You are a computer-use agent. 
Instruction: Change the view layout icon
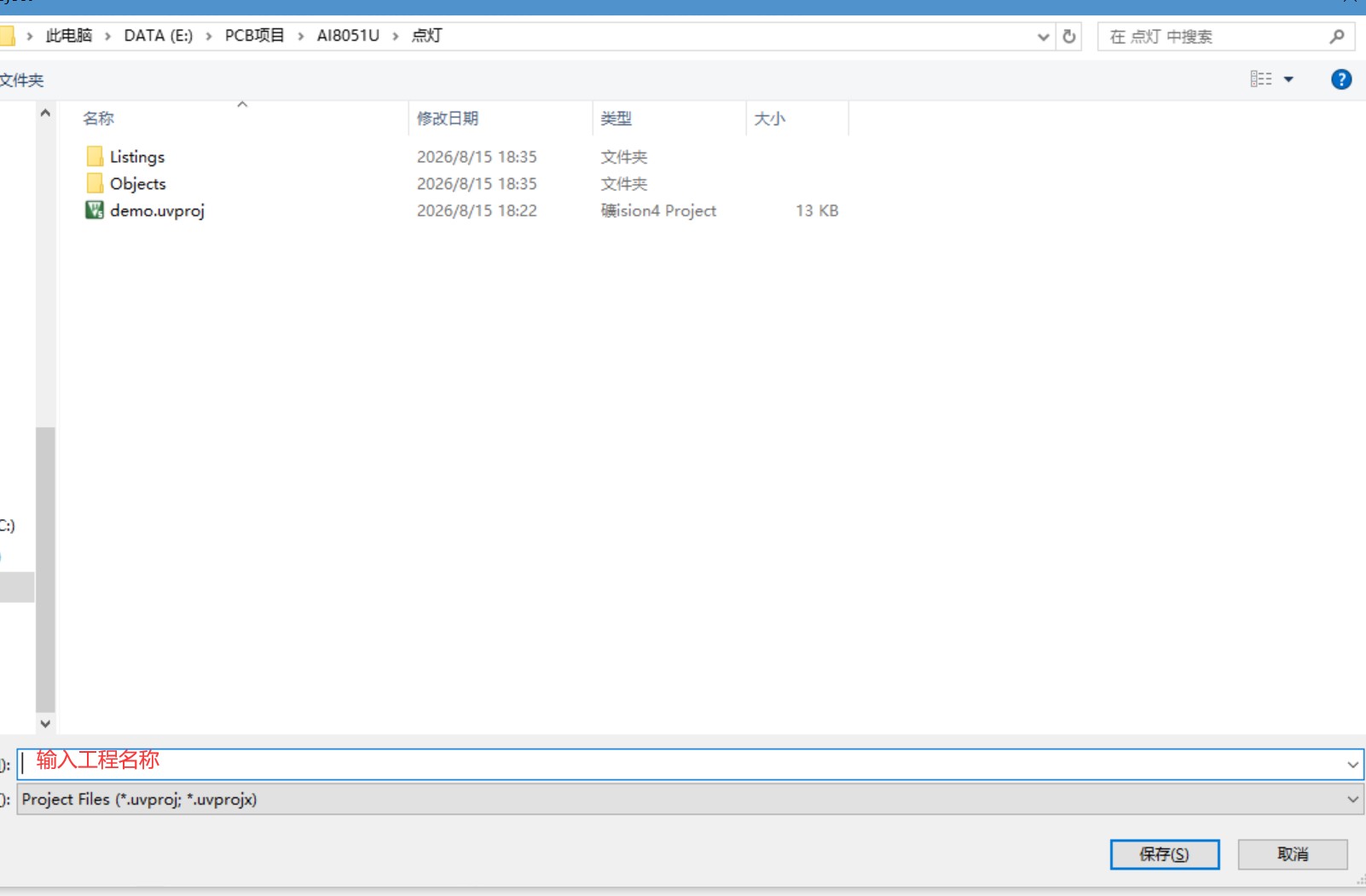click(1261, 79)
